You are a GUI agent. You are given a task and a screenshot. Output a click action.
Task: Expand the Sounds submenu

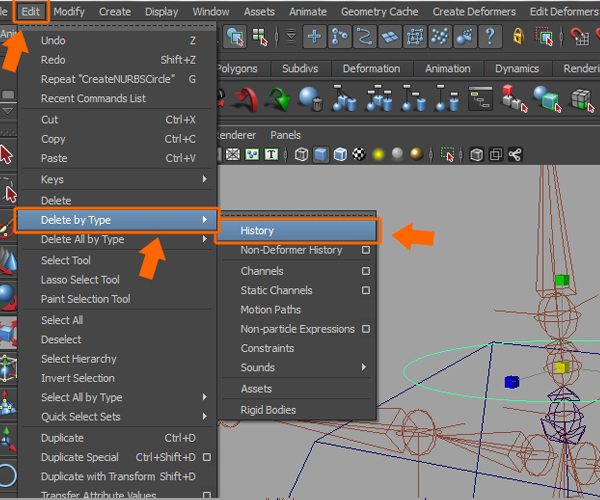click(x=297, y=367)
